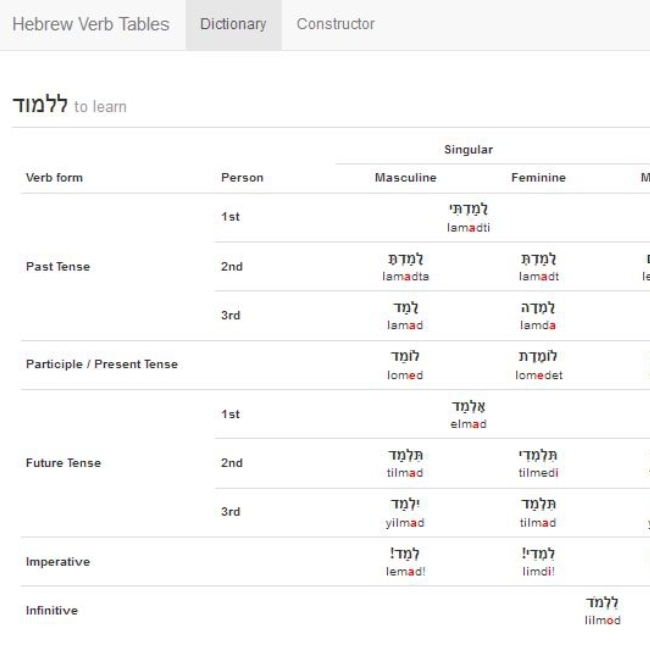Select the 'elmad' first person future form

tap(468, 414)
